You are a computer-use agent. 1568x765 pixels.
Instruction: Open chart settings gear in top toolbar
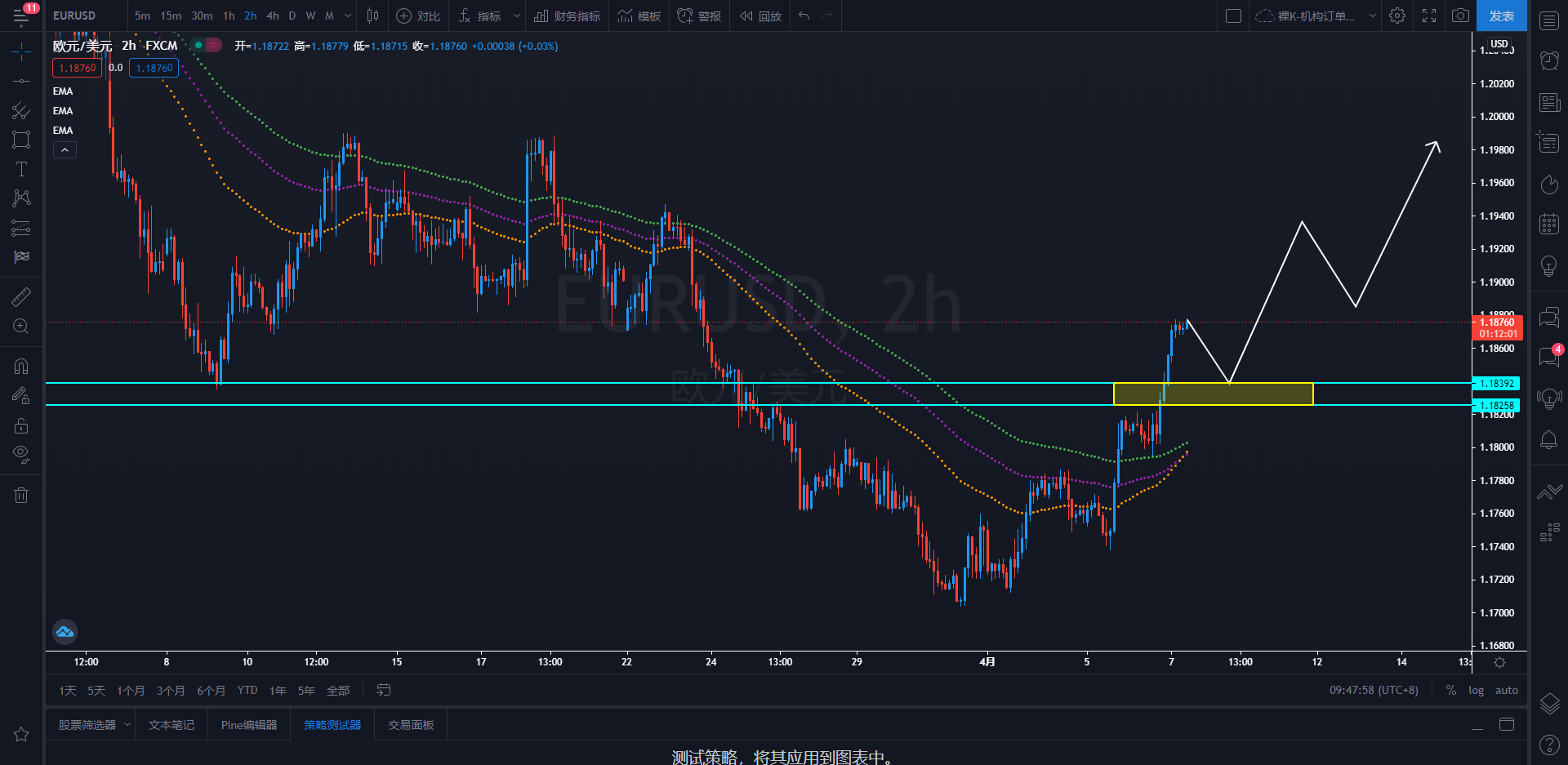pos(1397,16)
